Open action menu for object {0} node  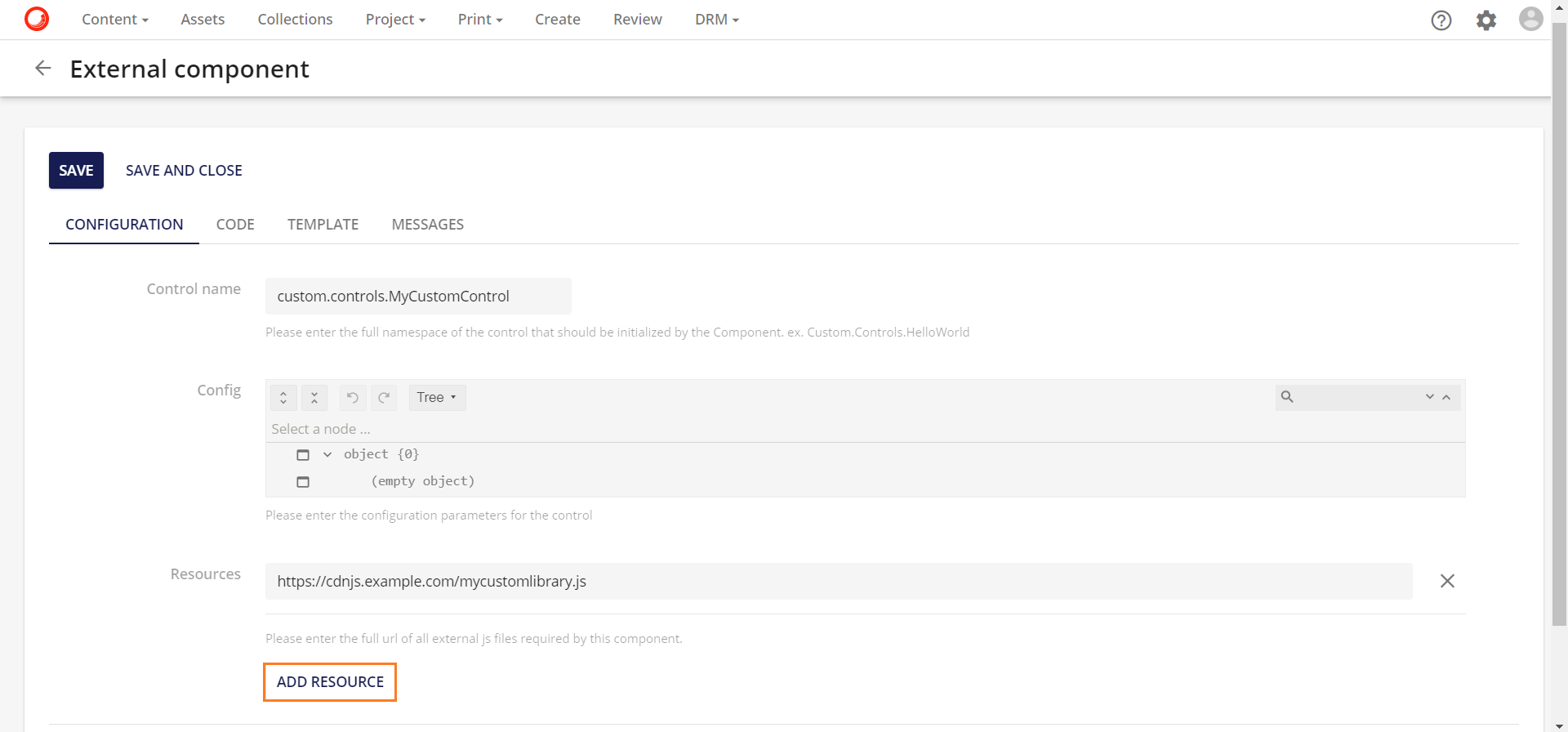pos(303,455)
